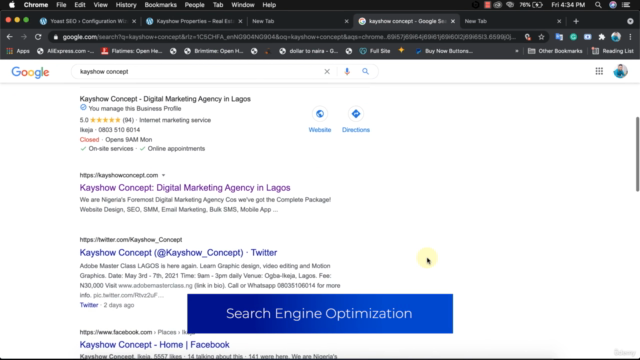Open macOS Spotlight search

click(598, 5)
